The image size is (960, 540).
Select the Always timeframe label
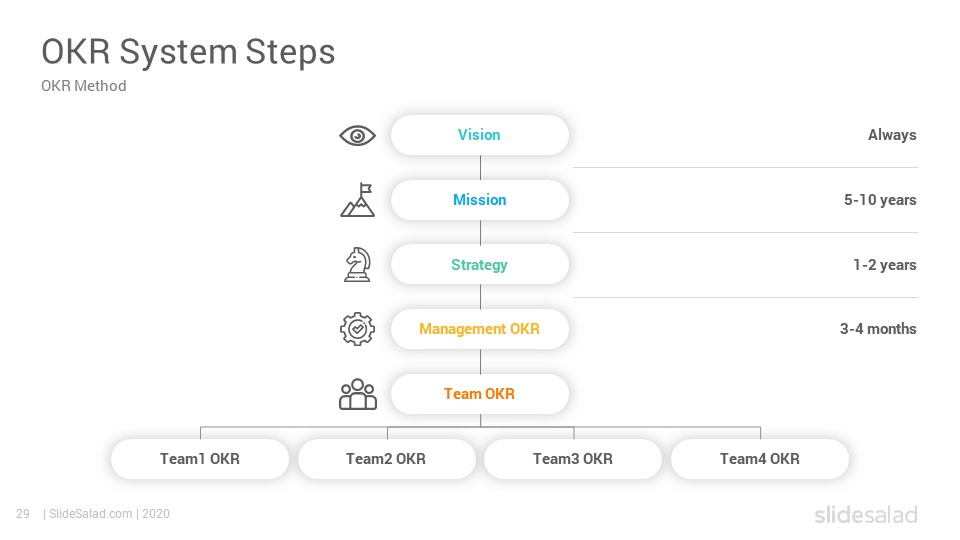[x=892, y=135]
